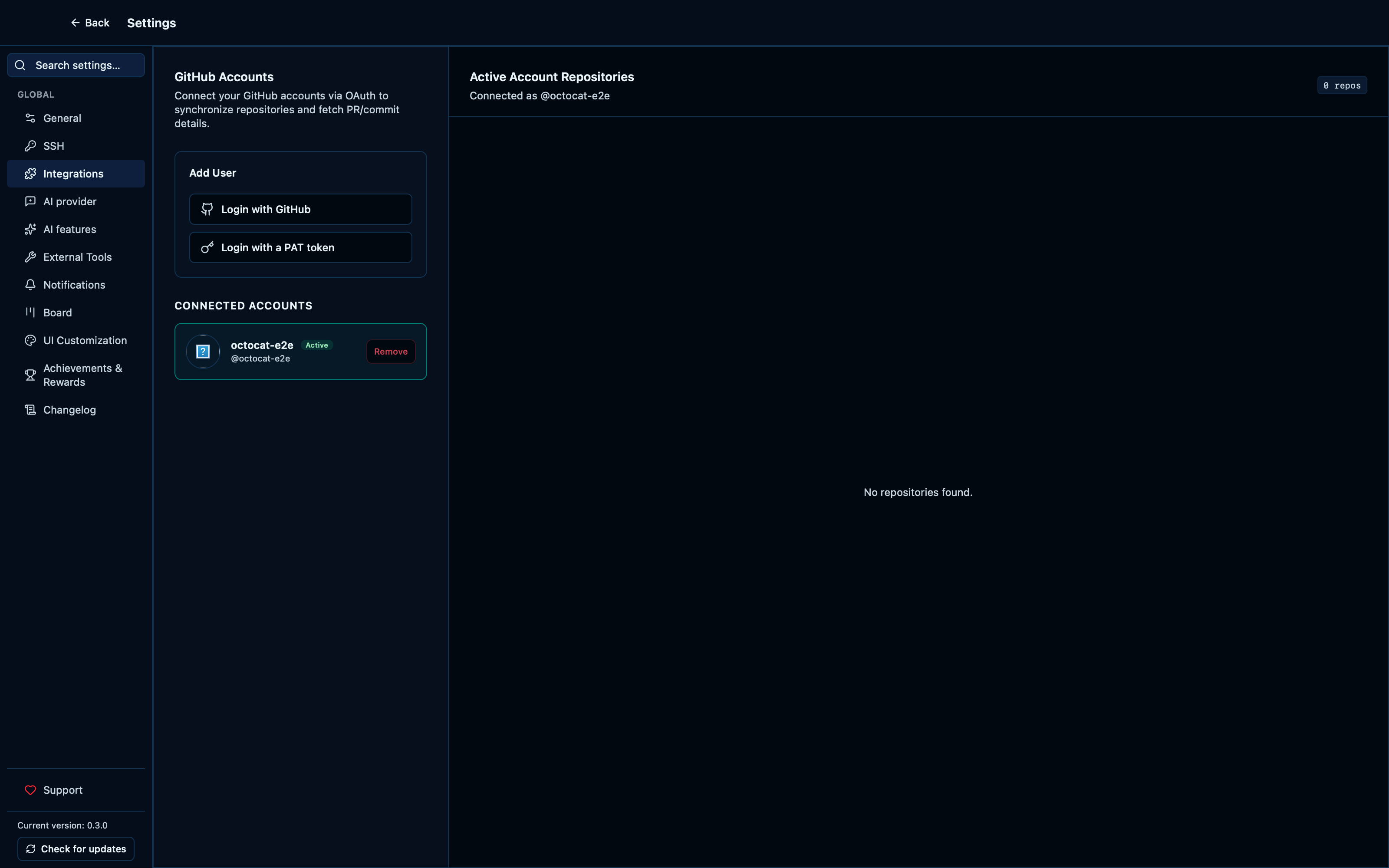Click the Settings page title
Screen dimensions: 1389x868
[151, 23]
